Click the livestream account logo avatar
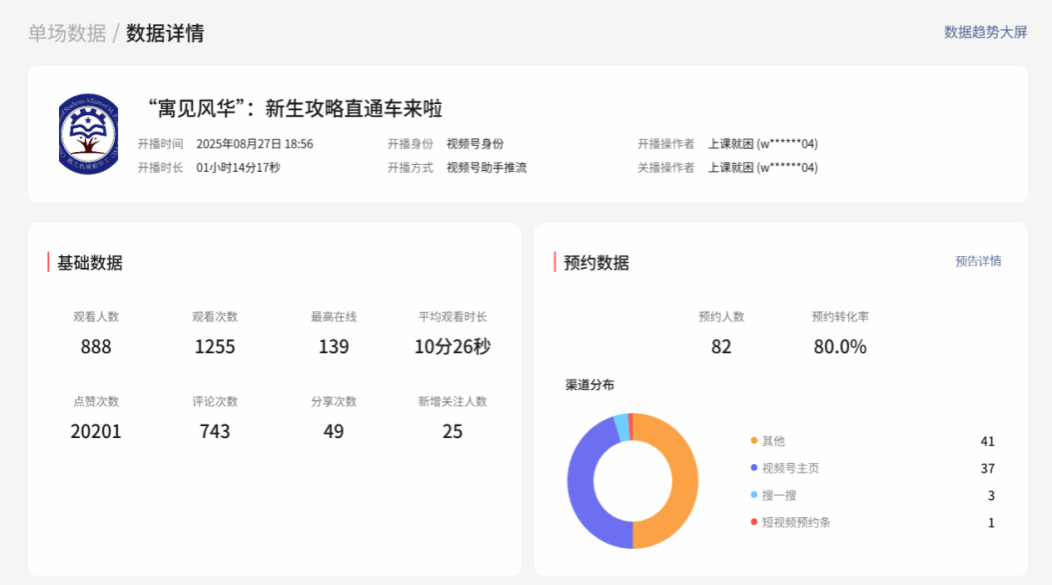This screenshot has width=1052, height=585. (88, 135)
